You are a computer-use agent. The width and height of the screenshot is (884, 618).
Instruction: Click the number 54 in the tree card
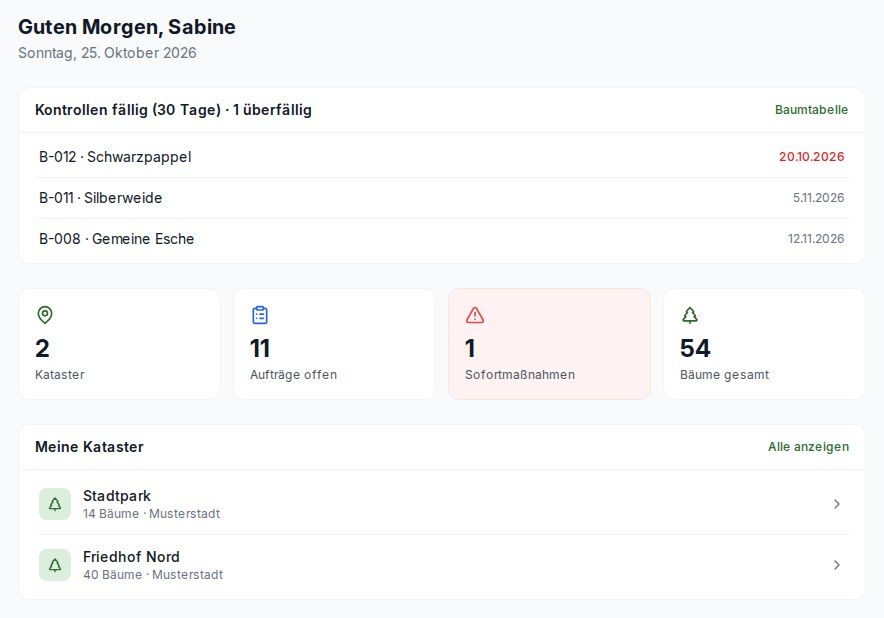[x=695, y=348]
